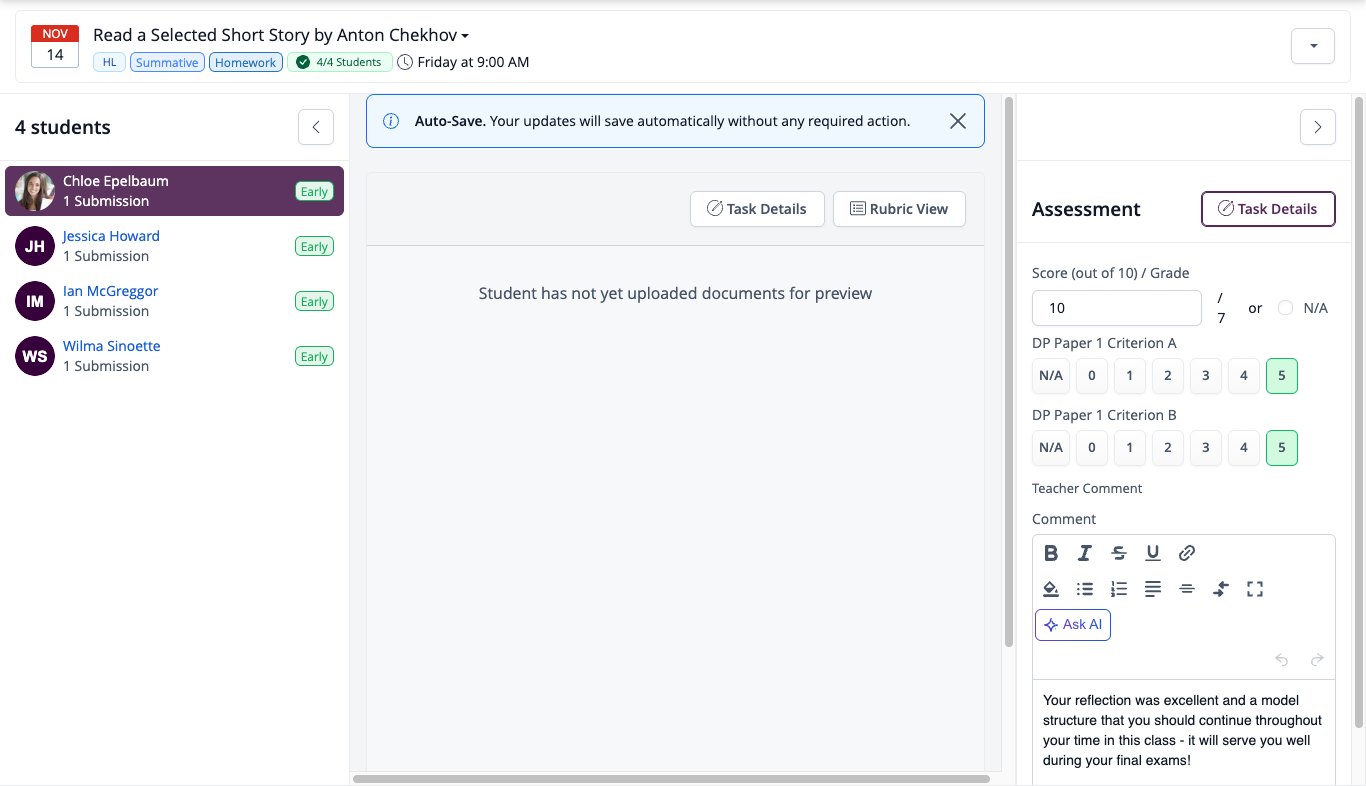The height and width of the screenshot is (786, 1366).
Task: Toggle bold formatting in comment editor
Action: pos(1051,553)
